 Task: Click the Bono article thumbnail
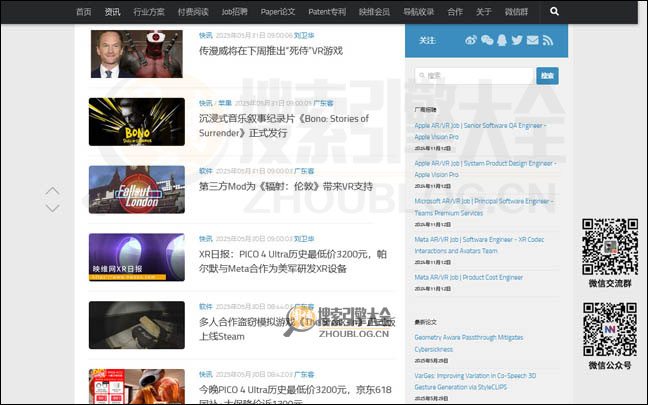point(137,122)
